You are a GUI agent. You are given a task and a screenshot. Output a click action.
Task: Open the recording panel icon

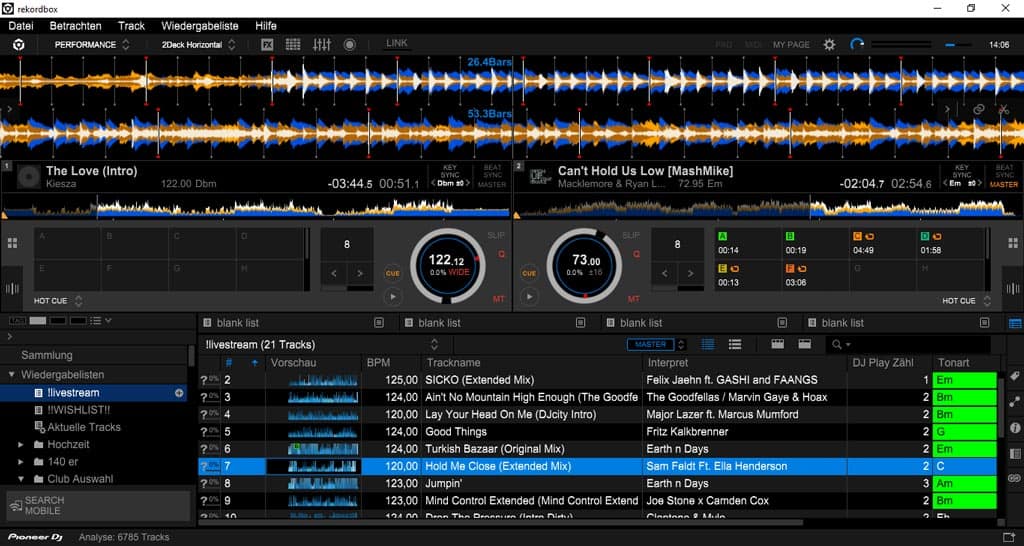tap(349, 44)
